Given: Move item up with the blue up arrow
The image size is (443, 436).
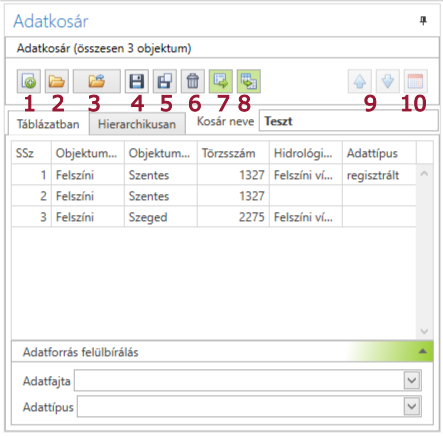Looking at the screenshot, I should (x=360, y=81).
